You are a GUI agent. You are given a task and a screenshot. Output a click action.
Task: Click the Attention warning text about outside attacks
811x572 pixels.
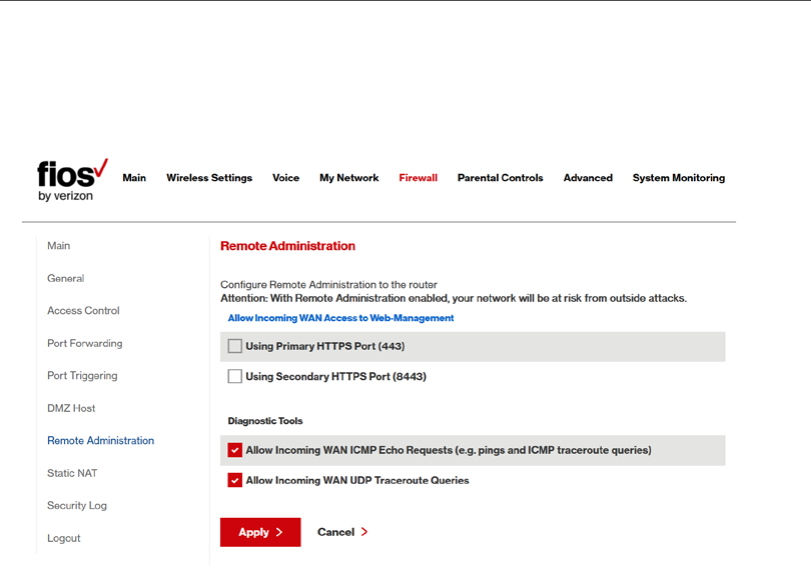(454, 298)
